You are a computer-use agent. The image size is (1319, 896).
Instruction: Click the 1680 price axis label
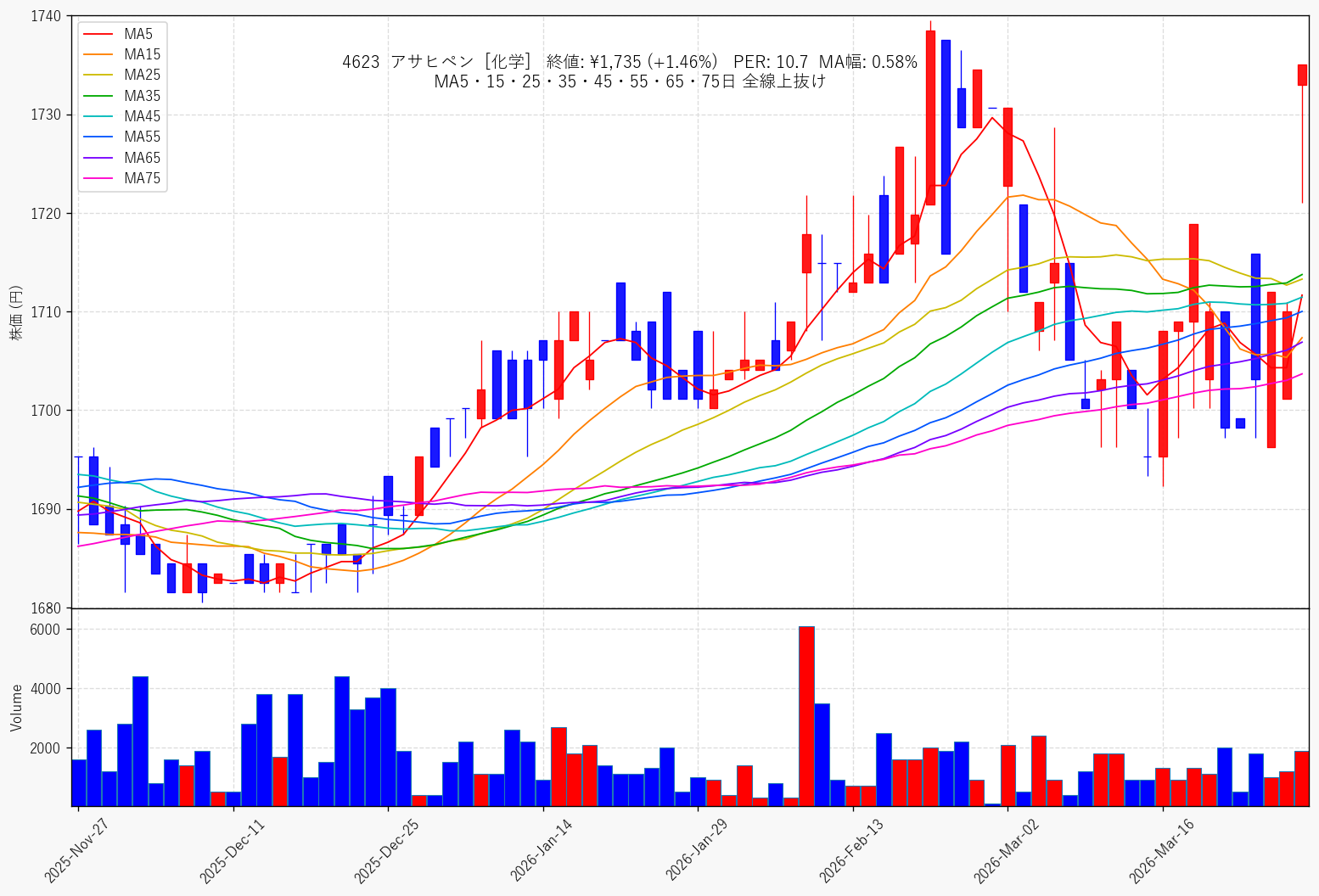point(47,608)
